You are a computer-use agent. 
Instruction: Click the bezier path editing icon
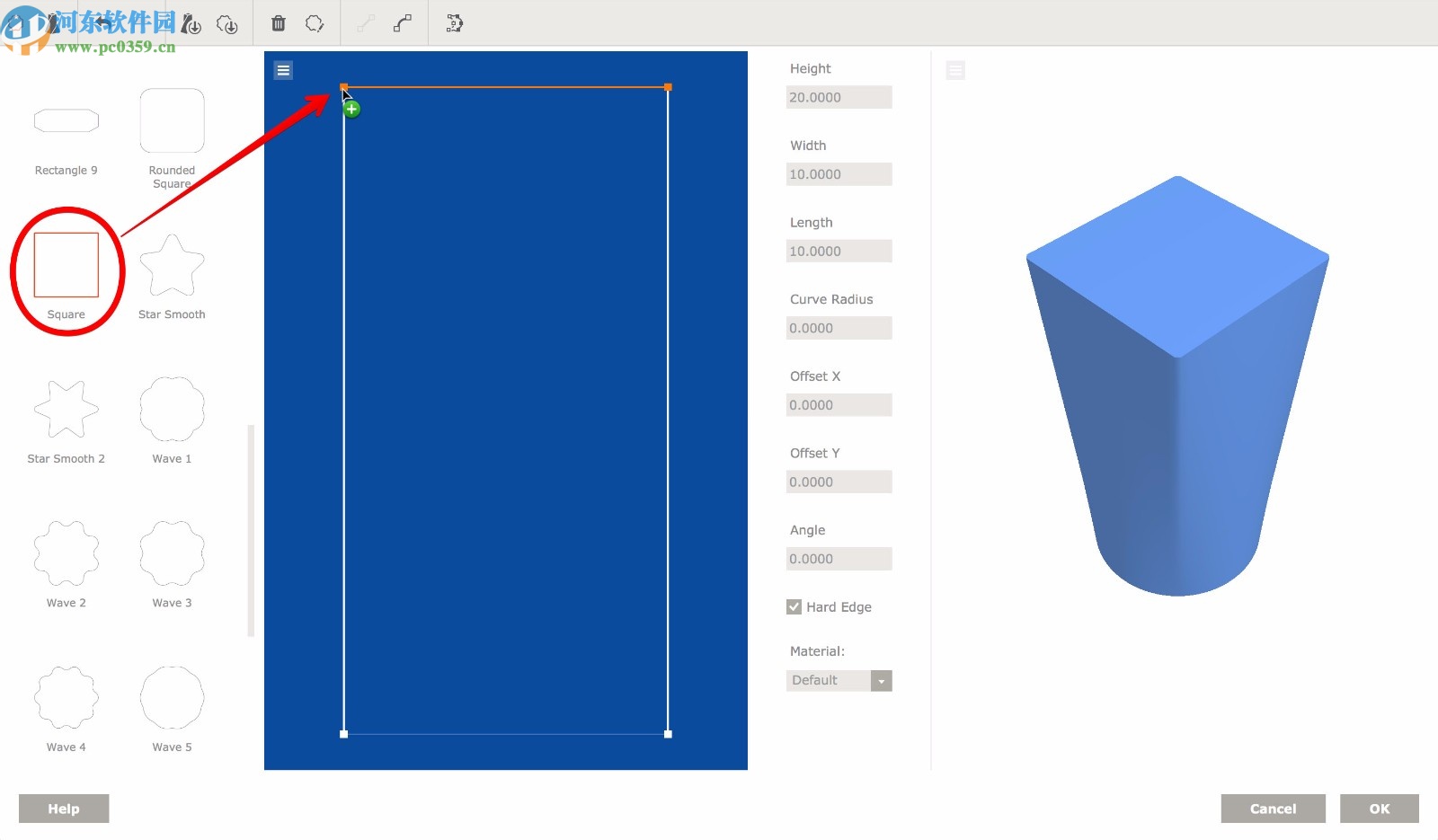tap(454, 23)
